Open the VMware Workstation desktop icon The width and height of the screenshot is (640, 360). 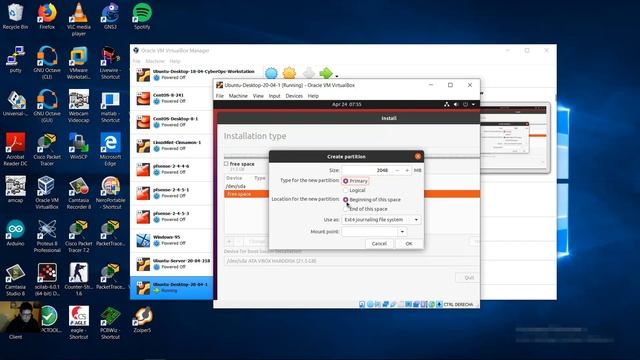click(x=79, y=63)
